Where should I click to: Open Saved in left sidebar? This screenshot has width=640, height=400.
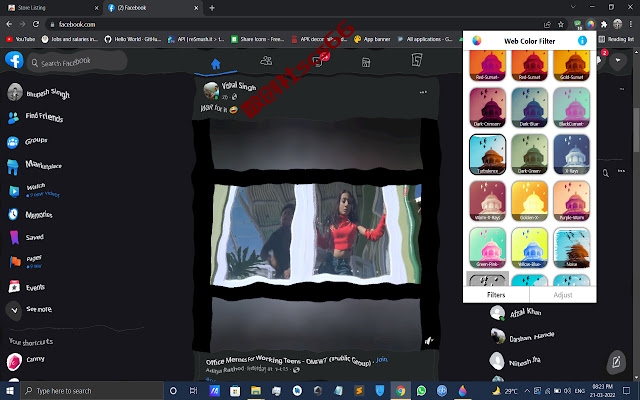point(25,237)
